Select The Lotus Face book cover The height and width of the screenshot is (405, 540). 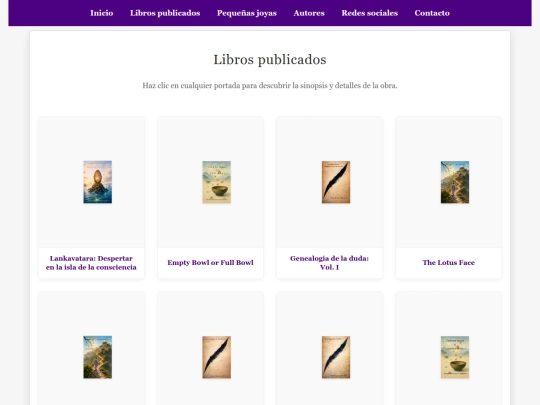455,182
